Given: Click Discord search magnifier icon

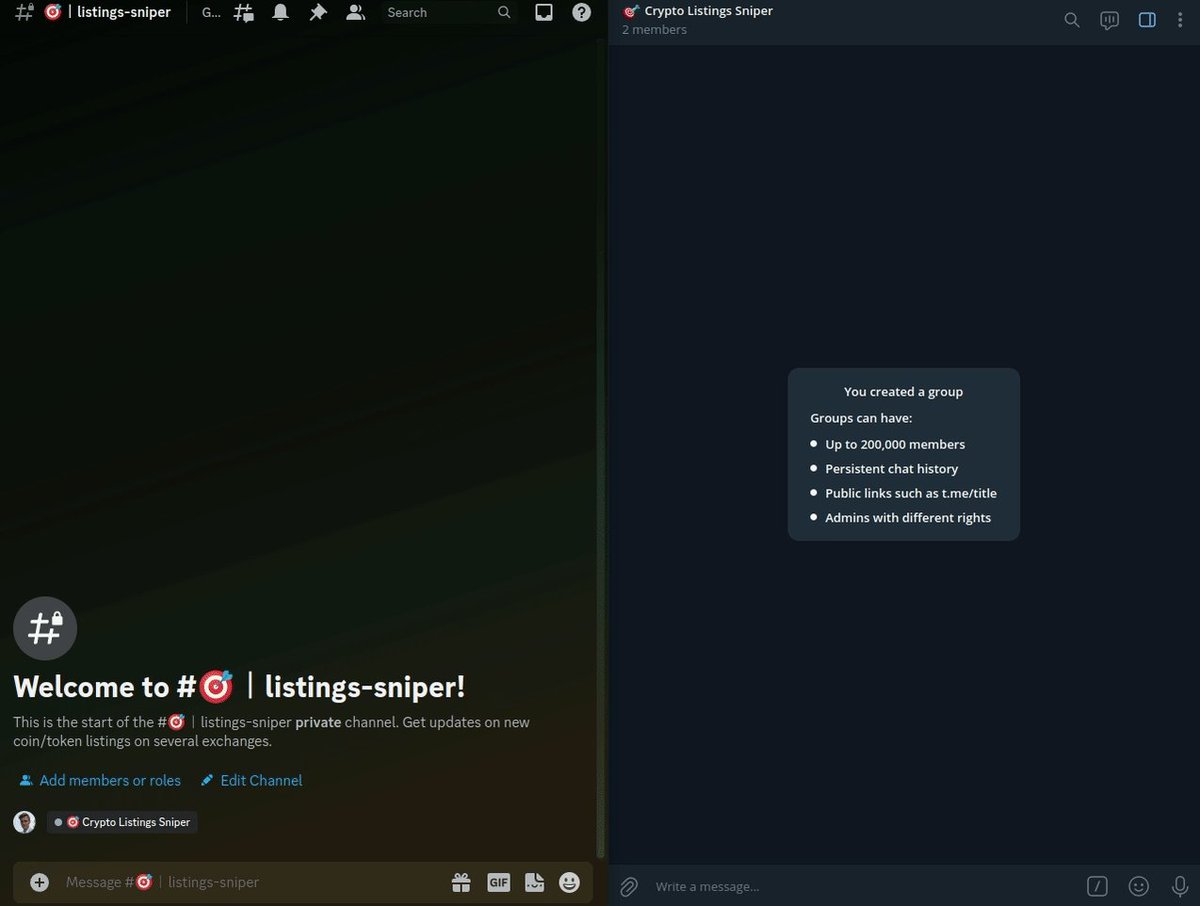Looking at the screenshot, I should point(504,13).
